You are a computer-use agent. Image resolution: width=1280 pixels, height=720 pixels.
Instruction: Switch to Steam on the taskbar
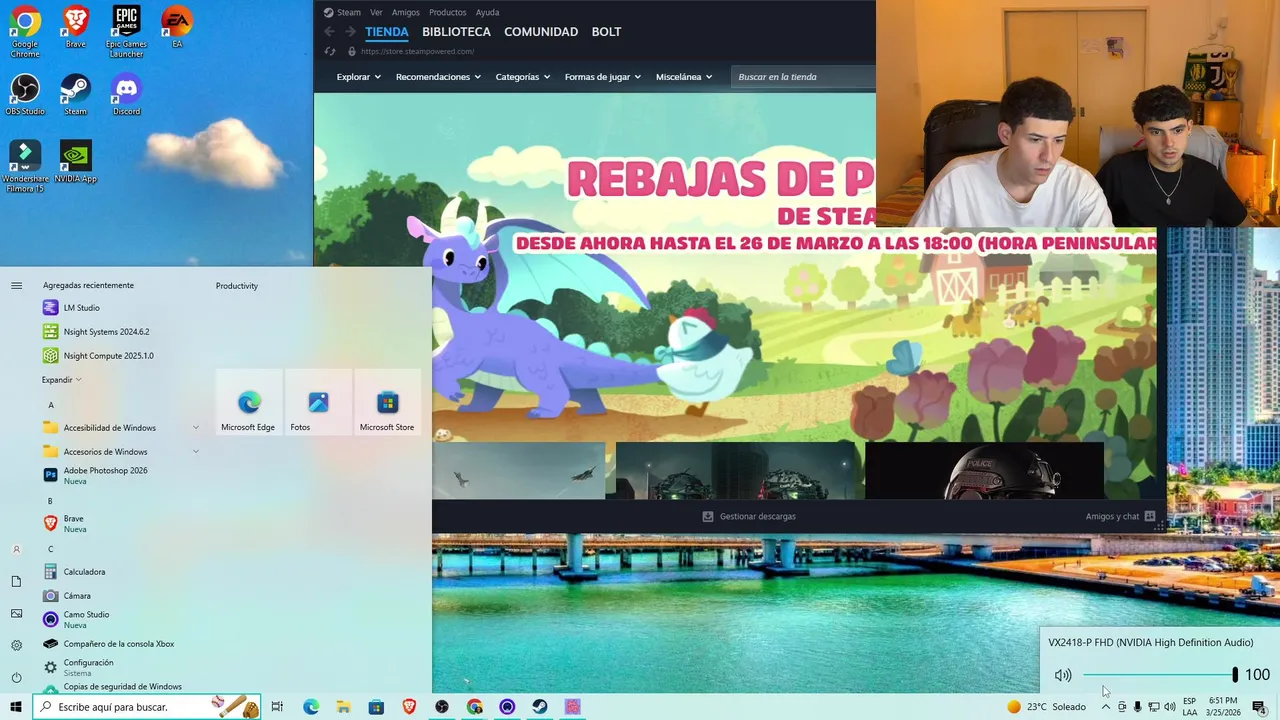coord(539,707)
